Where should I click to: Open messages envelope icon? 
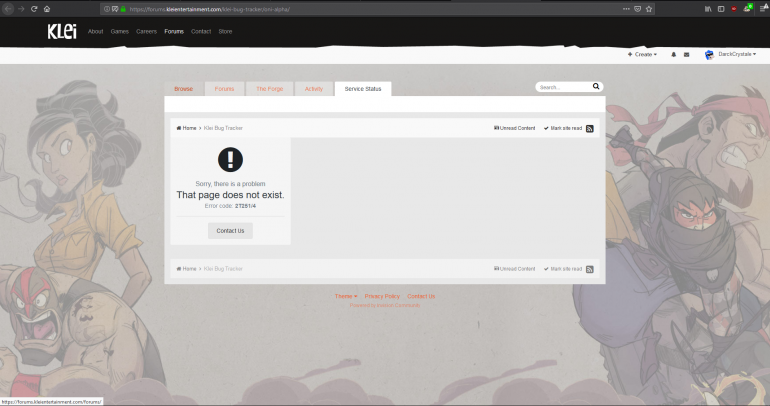[687, 54]
